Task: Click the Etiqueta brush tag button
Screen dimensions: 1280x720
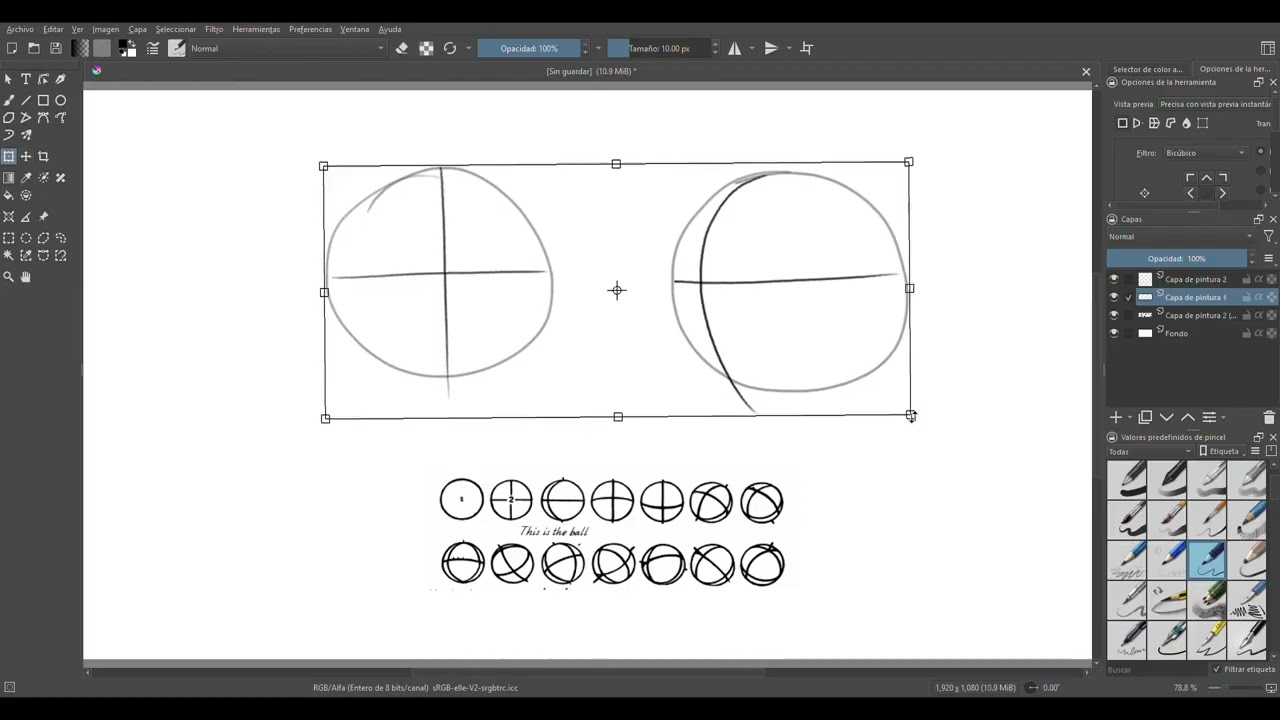Action: click(x=1219, y=451)
